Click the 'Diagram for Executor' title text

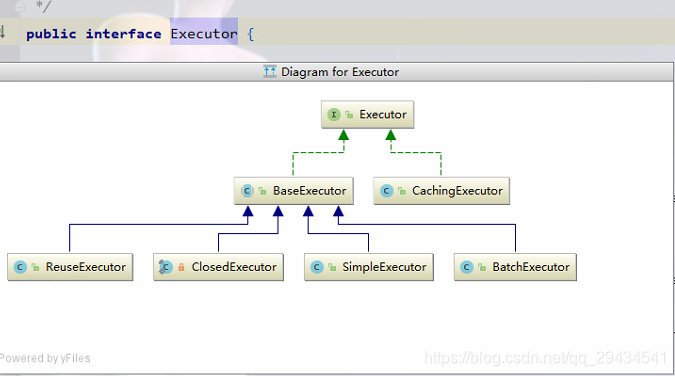tap(340, 72)
